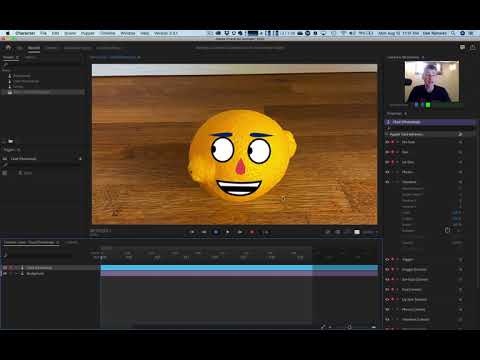
Task: Click the Play button in the transport controls
Action: [x=228, y=232]
